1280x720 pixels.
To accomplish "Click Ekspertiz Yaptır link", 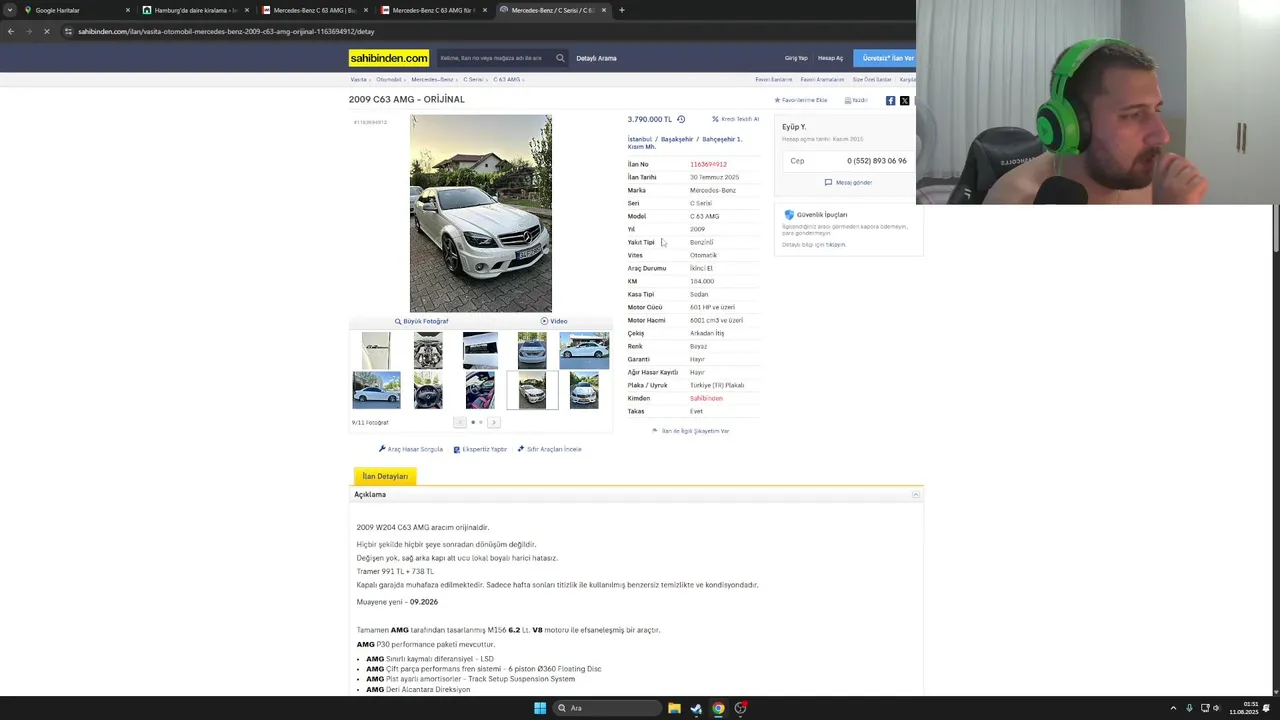I will click(480, 449).
